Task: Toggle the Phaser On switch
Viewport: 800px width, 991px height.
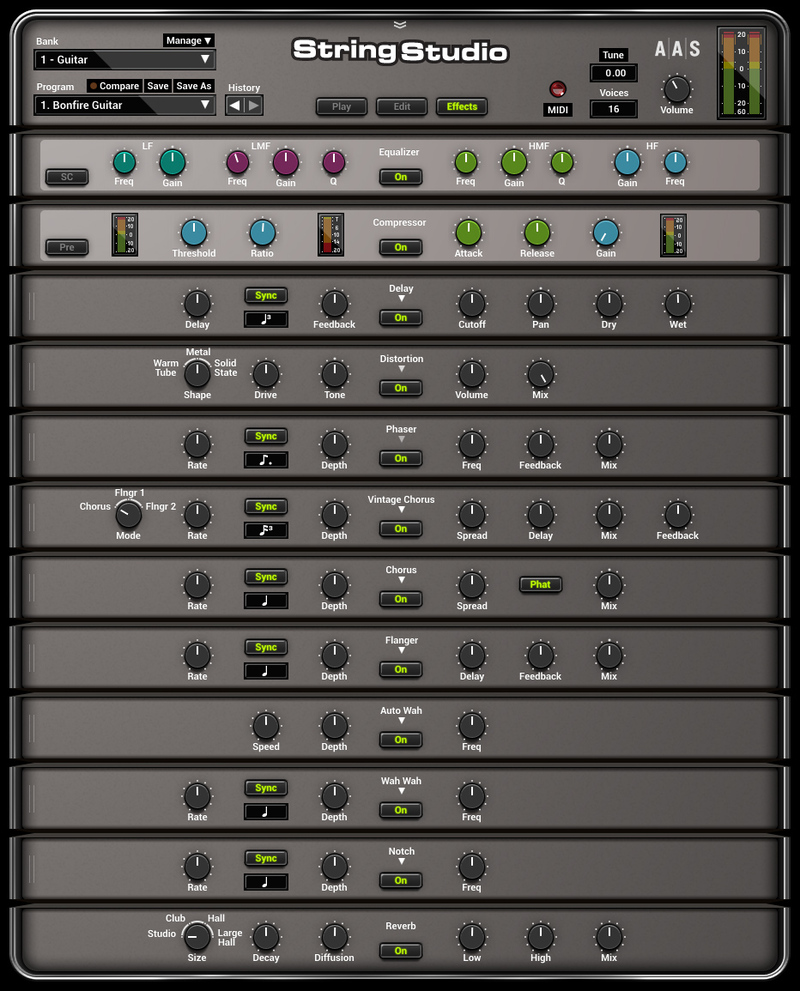Action: click(401, 458)
